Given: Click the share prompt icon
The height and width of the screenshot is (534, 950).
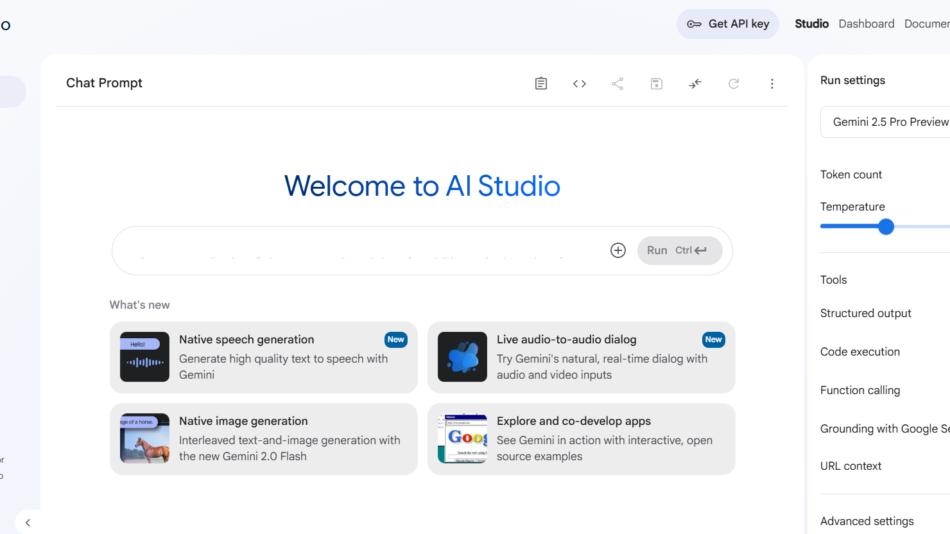Looking at the screenshot, I should (x=617, y=84).
